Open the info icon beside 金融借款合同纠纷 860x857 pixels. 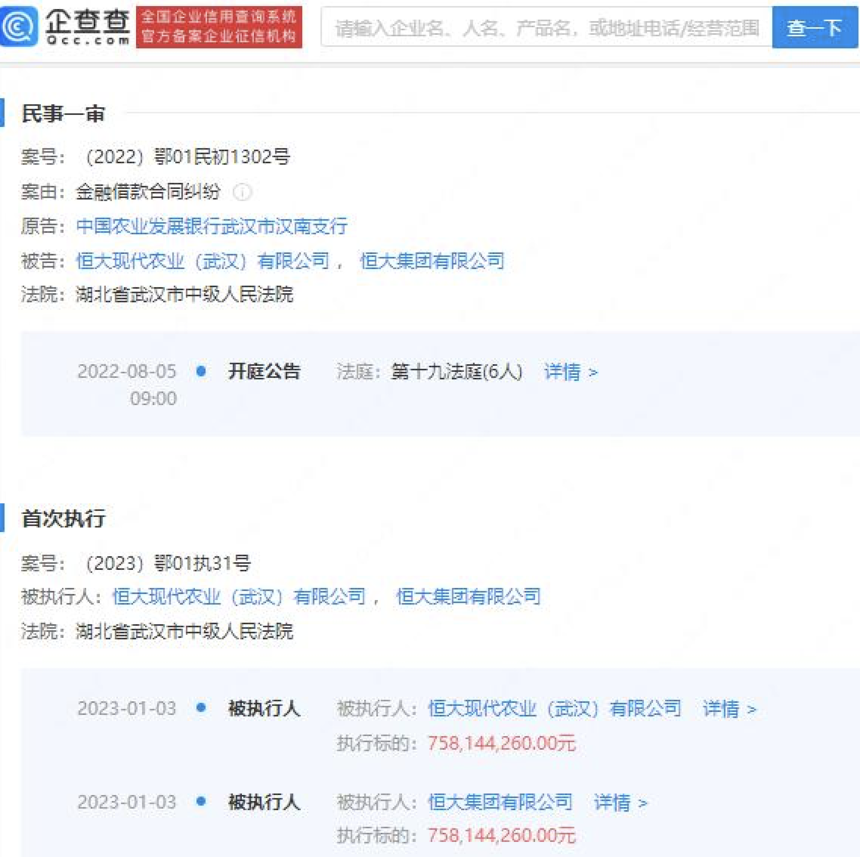242,192
